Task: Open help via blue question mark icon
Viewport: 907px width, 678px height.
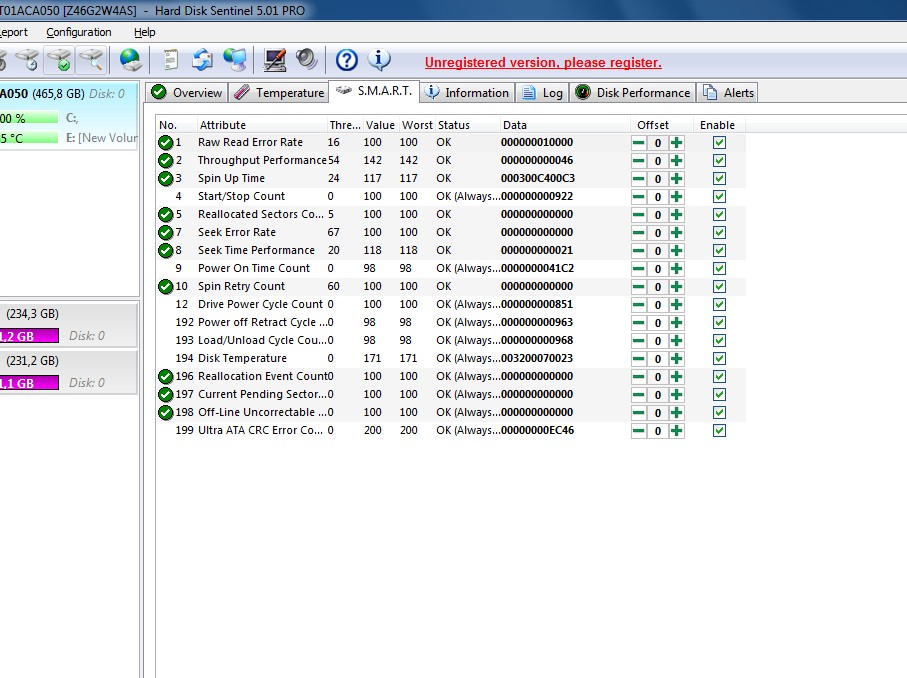Action: click(x=346, y=60)
